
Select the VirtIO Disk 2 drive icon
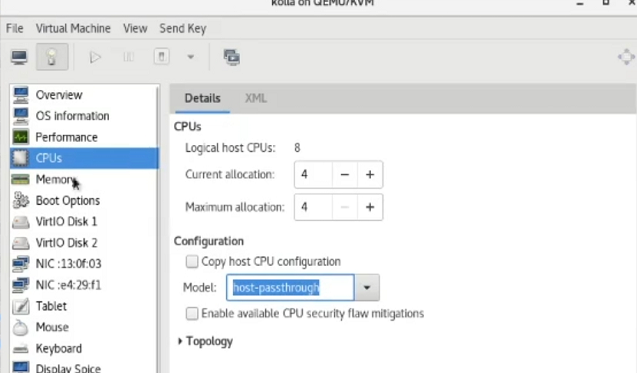click(20, 243)
